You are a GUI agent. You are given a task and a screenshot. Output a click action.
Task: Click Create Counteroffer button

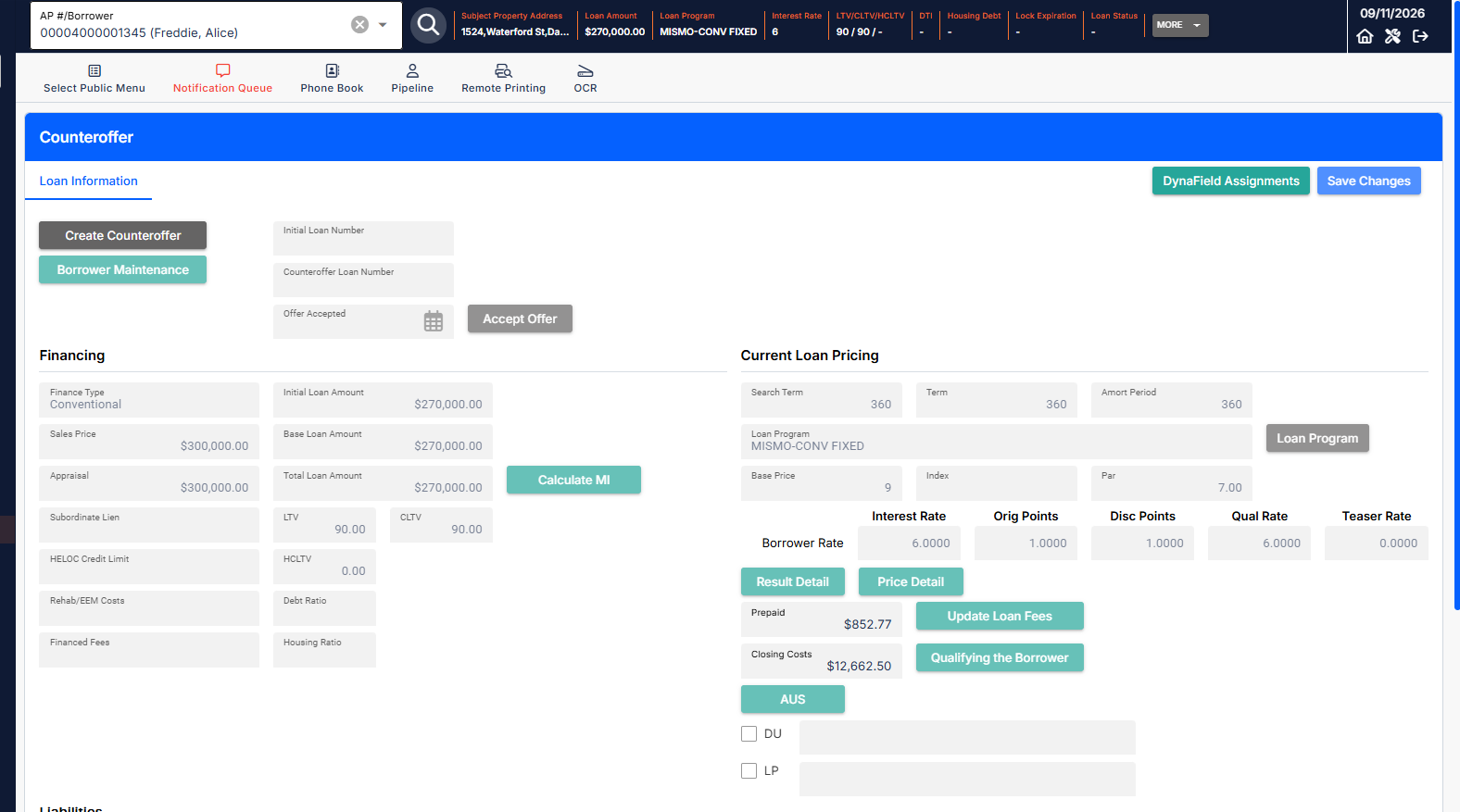122,235
